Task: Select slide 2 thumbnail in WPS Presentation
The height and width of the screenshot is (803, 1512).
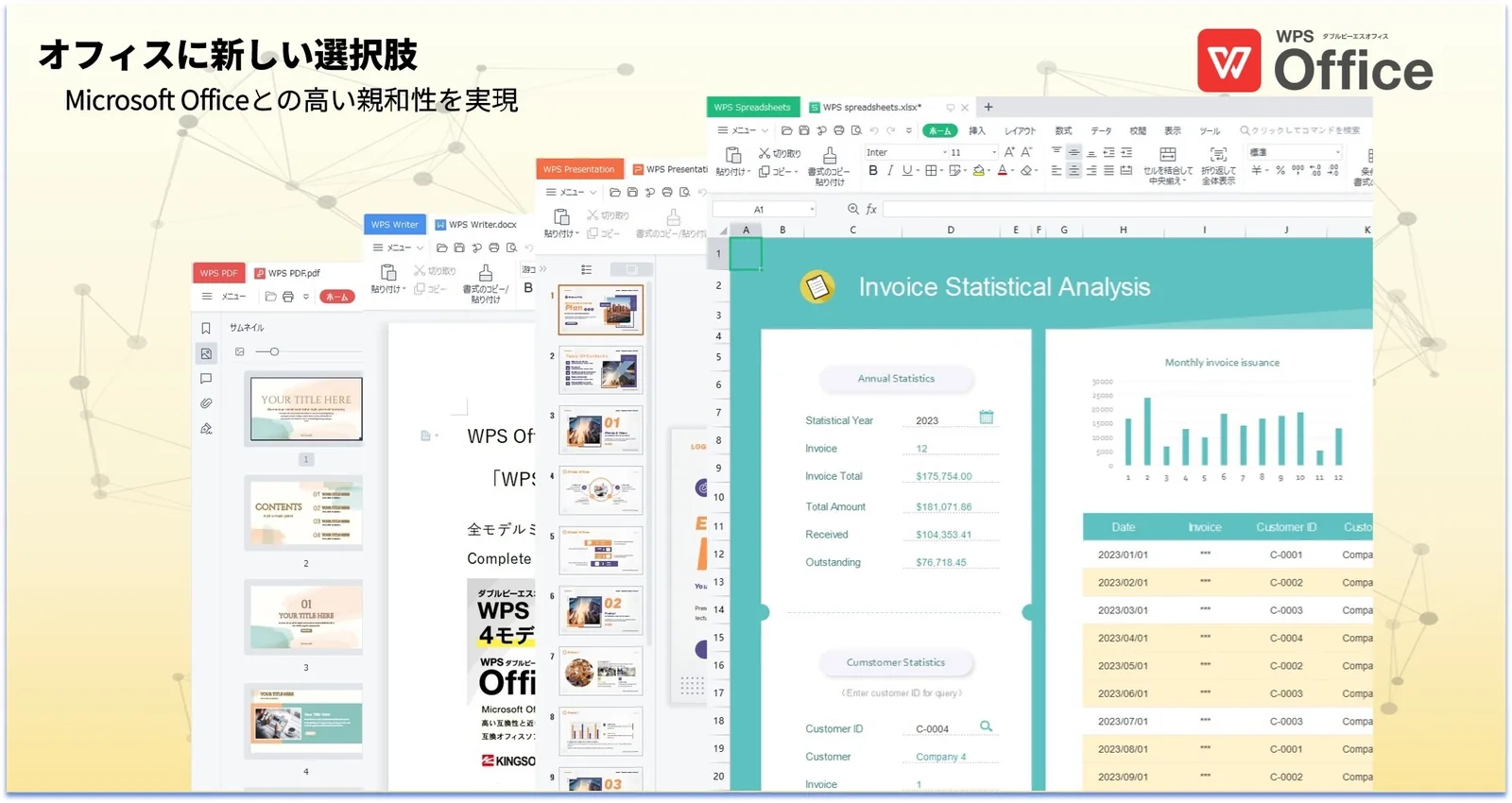Action: click(601, 369)
